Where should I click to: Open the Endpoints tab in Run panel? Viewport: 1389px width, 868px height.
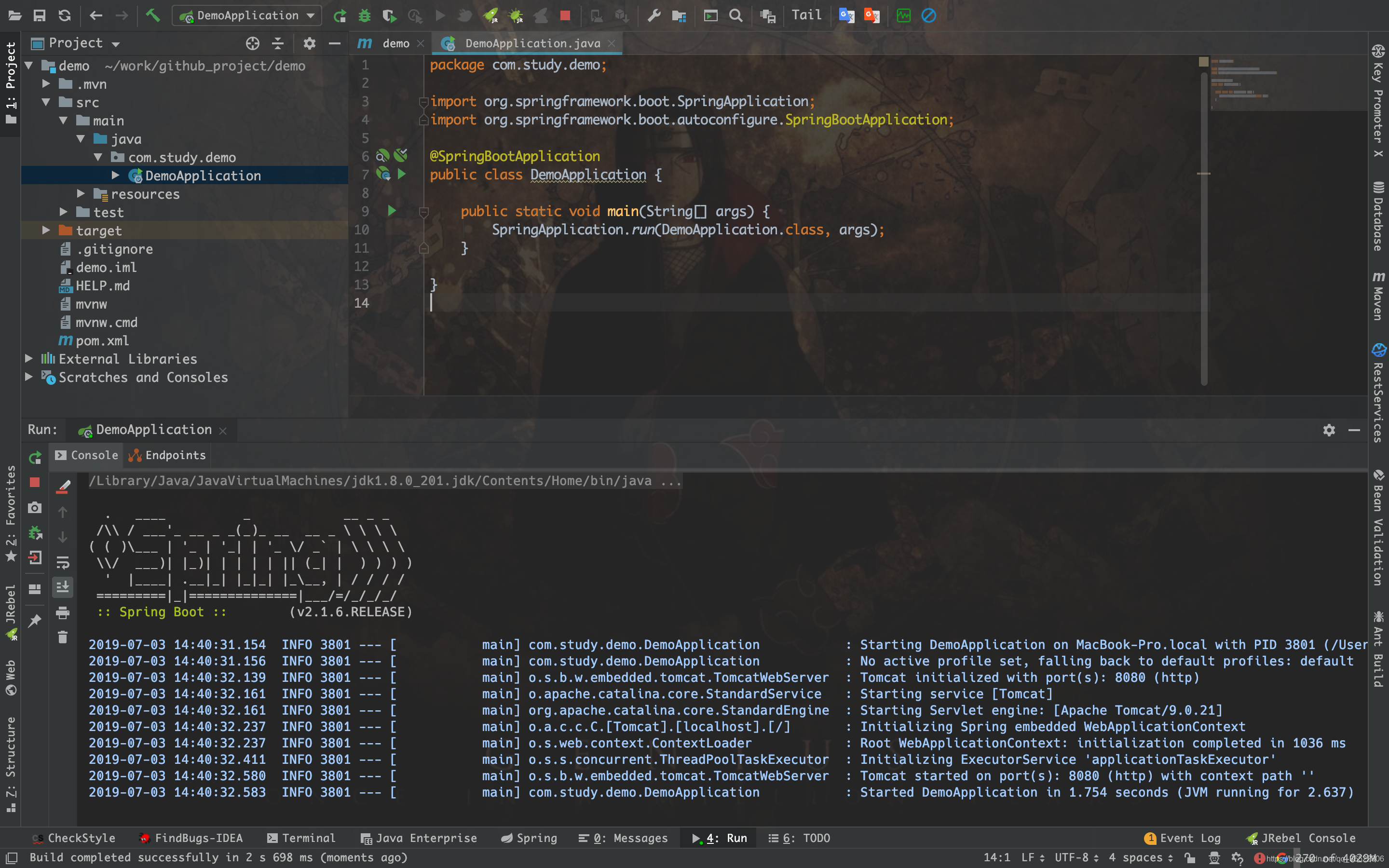pos(168,455)
